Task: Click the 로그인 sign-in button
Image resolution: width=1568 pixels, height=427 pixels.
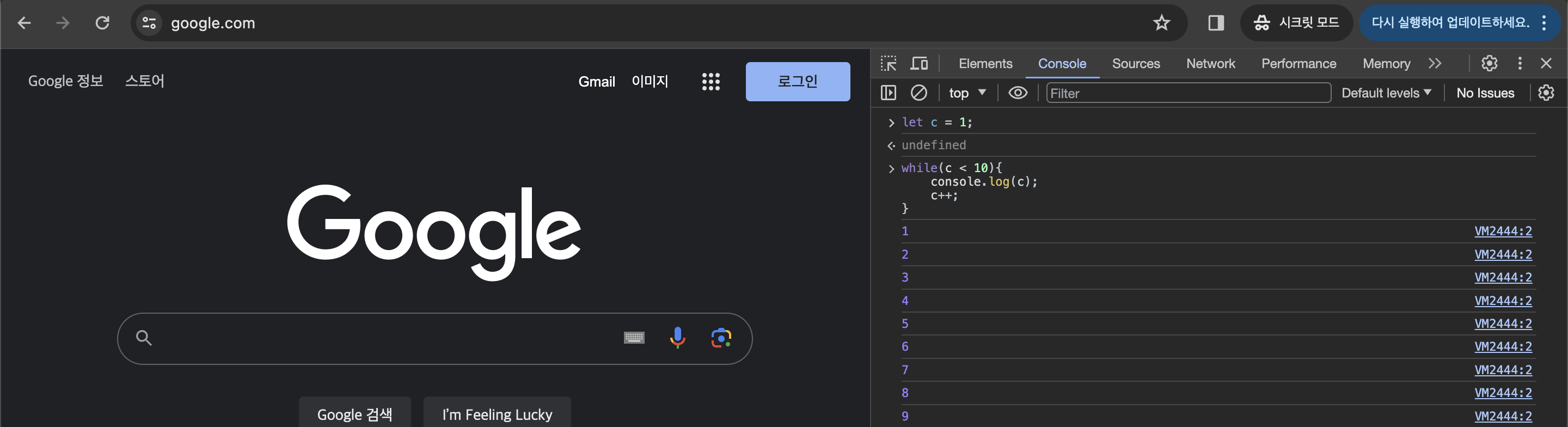Action: pyautogui.click(x=798, y=82)
